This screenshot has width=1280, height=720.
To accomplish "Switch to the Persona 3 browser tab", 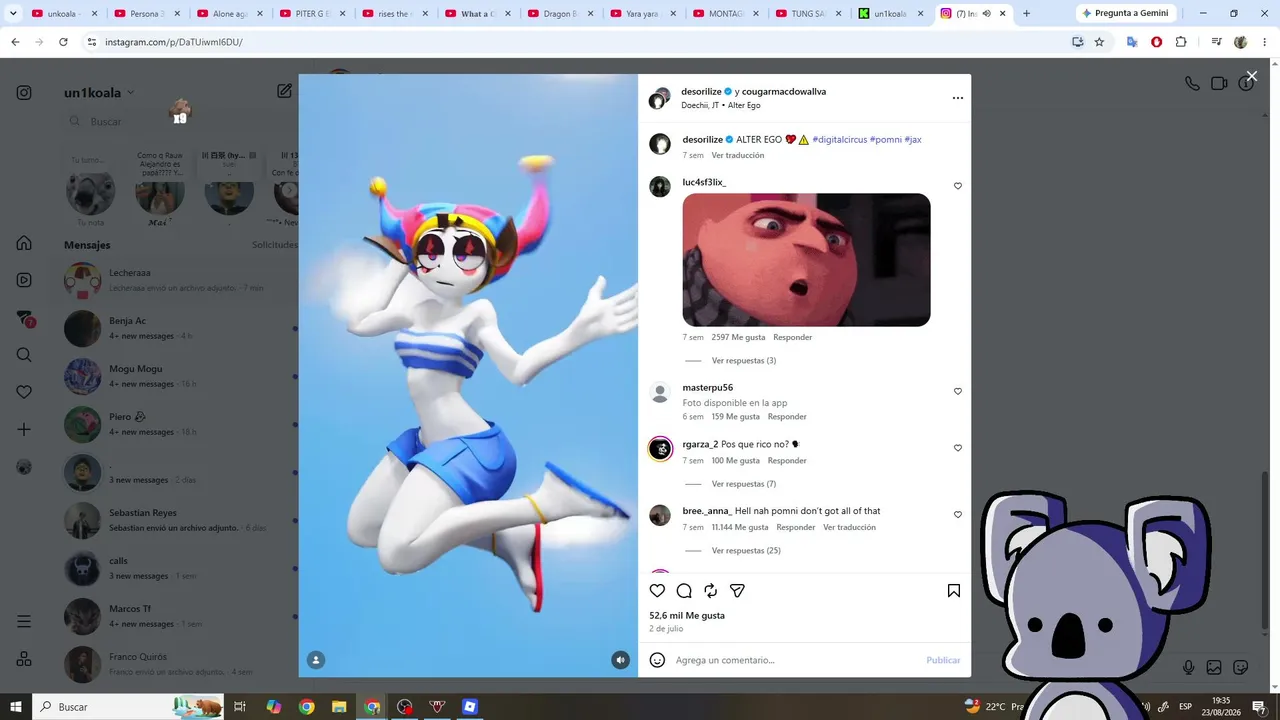I will click(x=148, y=14).
